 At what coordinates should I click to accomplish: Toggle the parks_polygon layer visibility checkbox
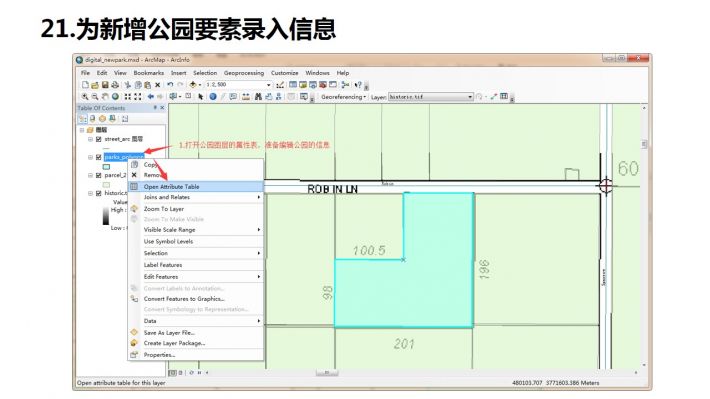(x=98, y=157)
